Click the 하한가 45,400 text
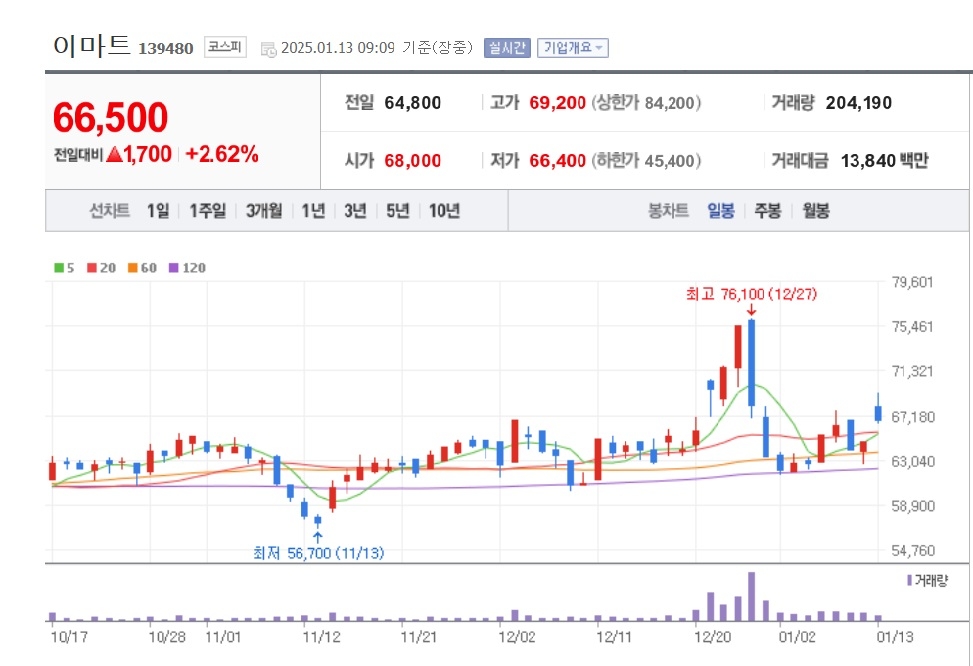The image size is (973, 666). [646, 161]
